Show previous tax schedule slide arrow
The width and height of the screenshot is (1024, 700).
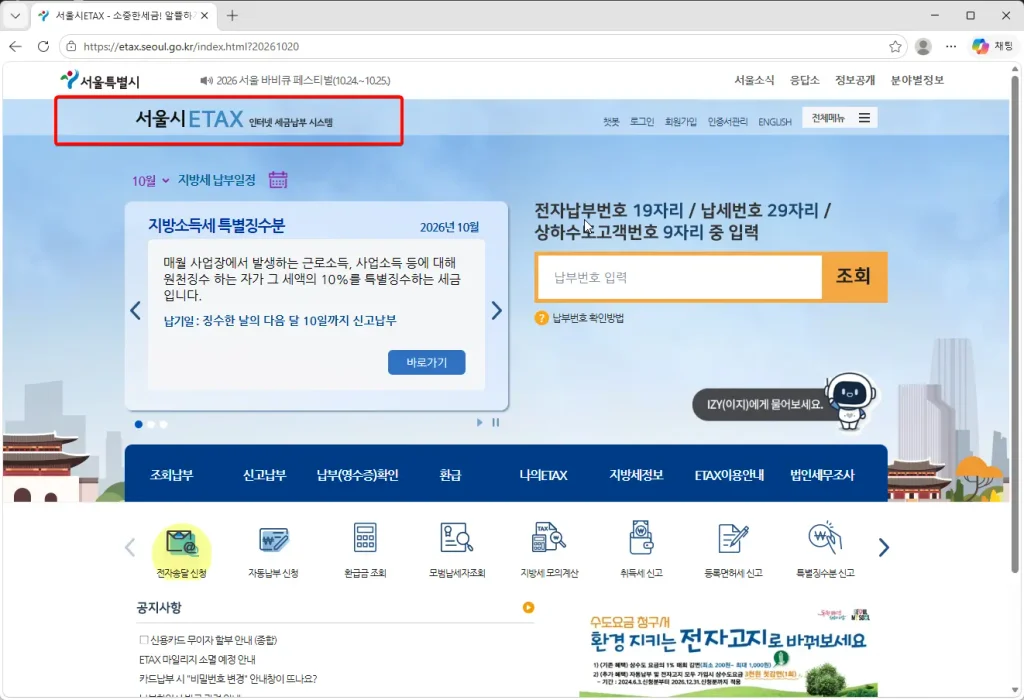pyautogui.click(x=135, y=310)
